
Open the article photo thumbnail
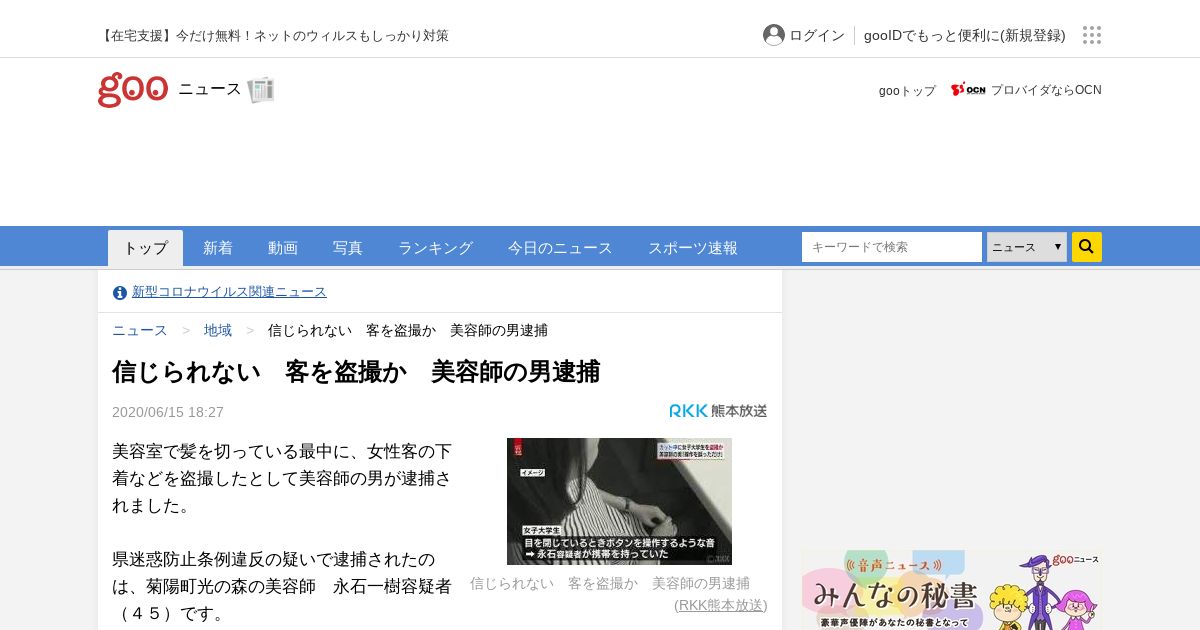pyautogui.click(x=619, y=501)
